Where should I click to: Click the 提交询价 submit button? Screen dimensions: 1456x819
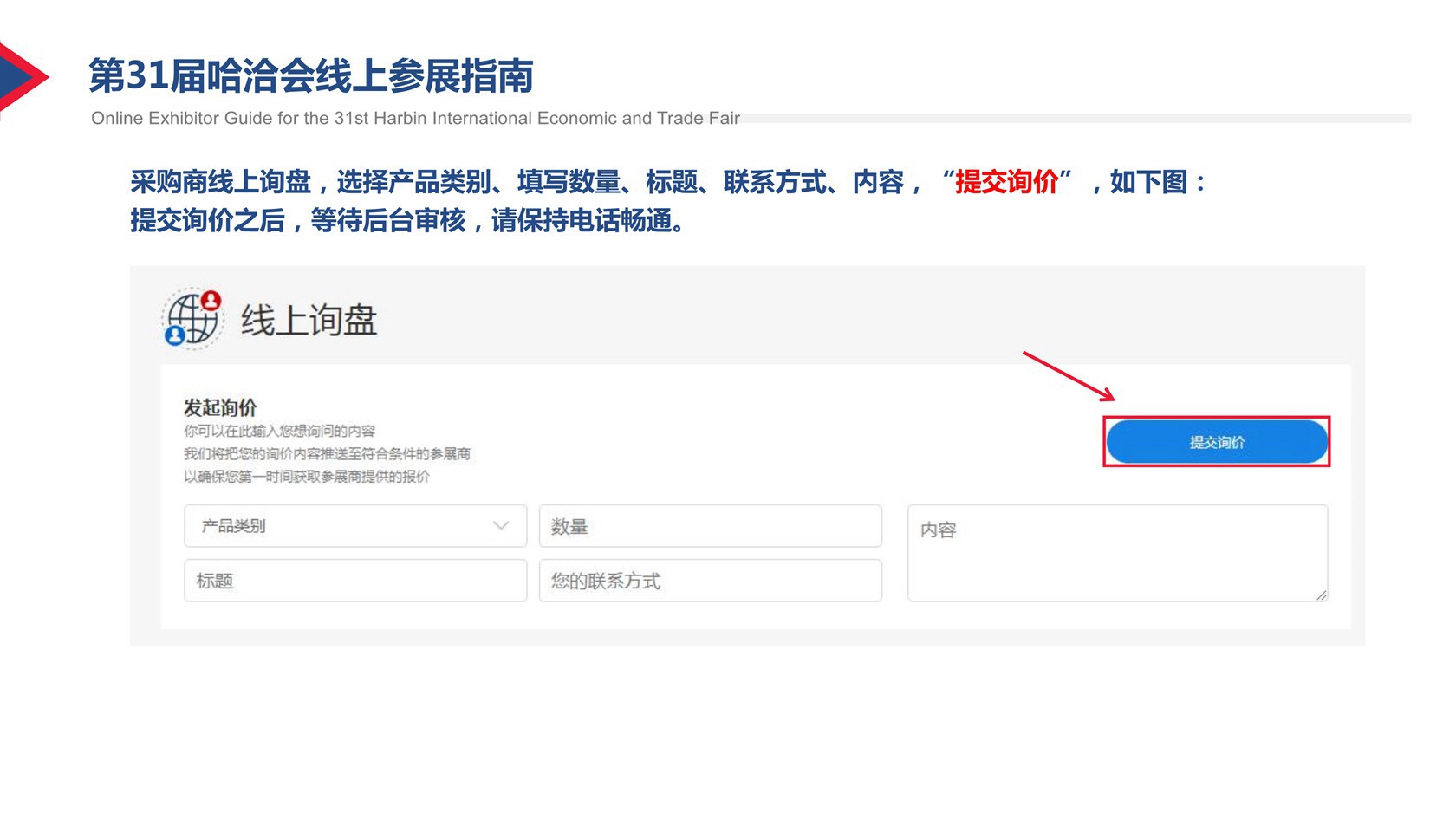pyautogui.click(x=1217, y=442)
